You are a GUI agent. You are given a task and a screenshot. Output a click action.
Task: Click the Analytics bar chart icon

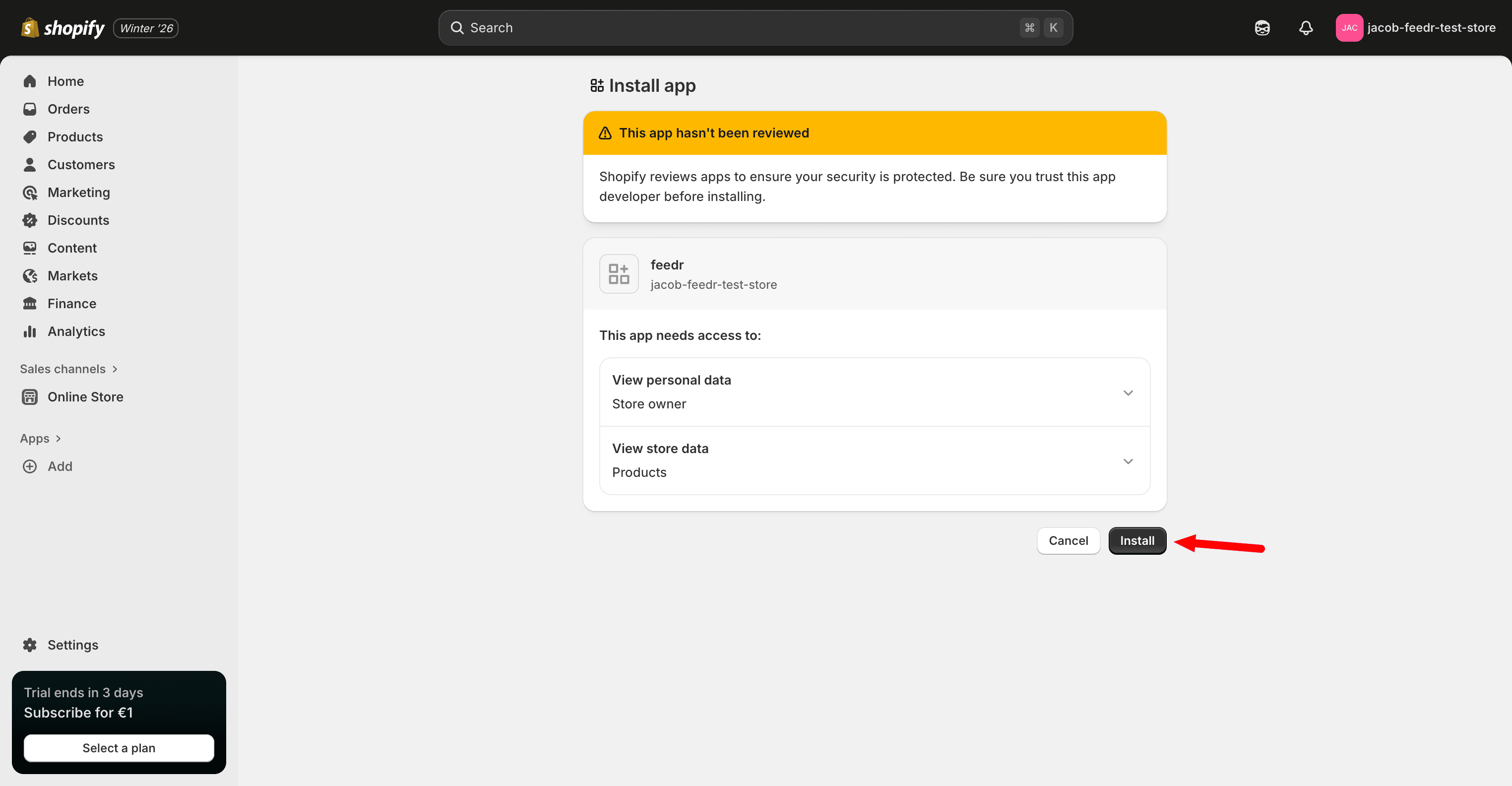30,331
